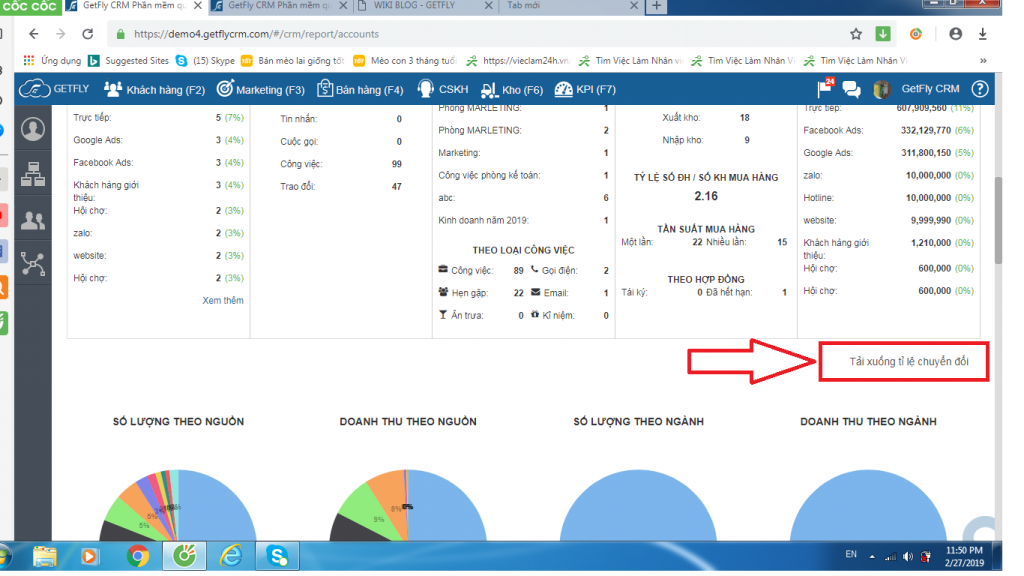Screen dimensions: 1024x576
Task: Open (15) Skype bookmark
Action: [205, 61]
